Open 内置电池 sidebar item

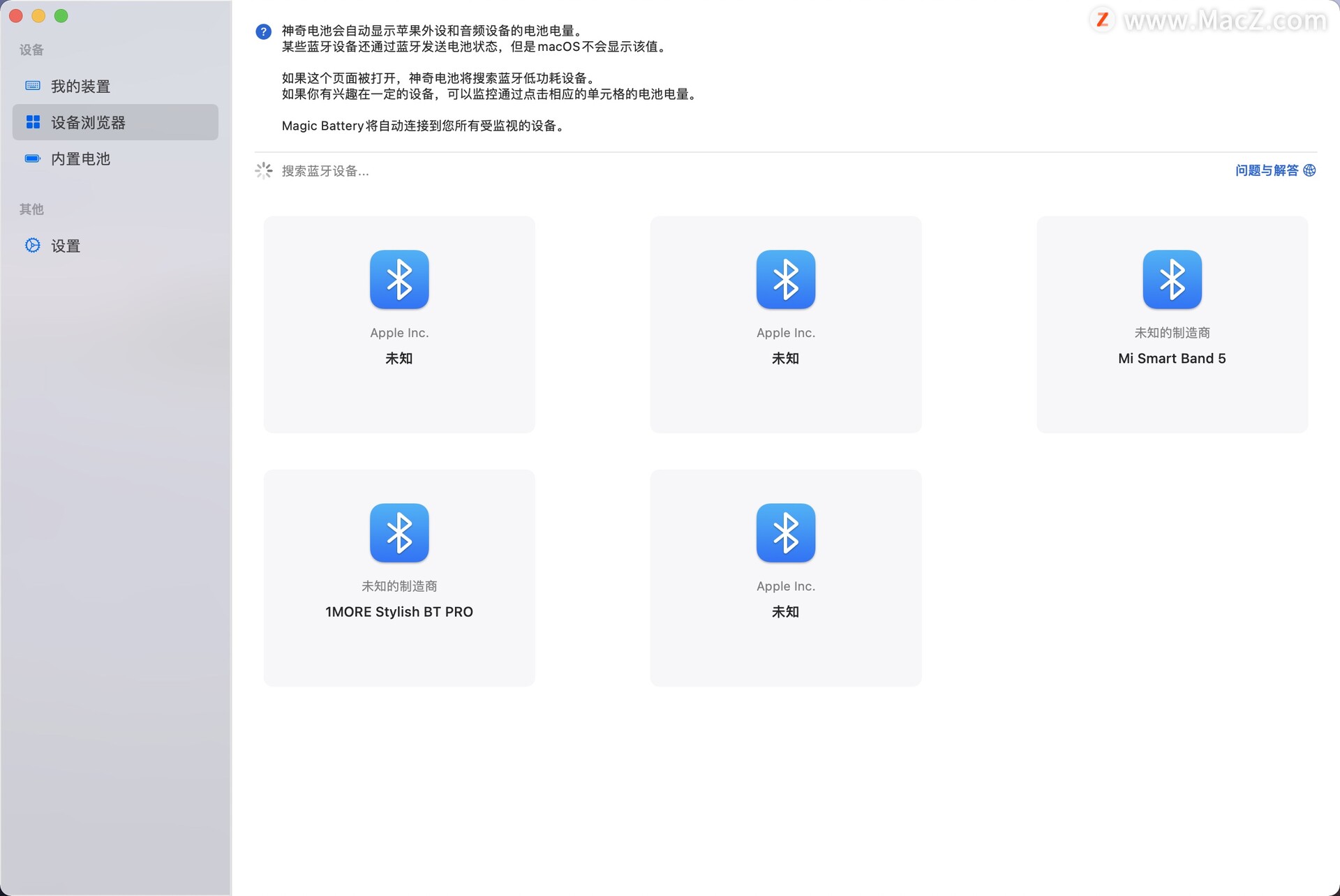pos(115,158)
